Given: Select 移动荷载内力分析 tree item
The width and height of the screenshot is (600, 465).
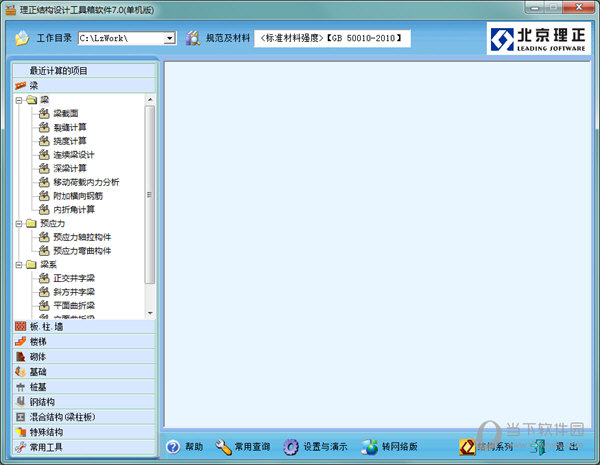Looking at the screenshot, I should pyautogui.click(x=85, y=182).
